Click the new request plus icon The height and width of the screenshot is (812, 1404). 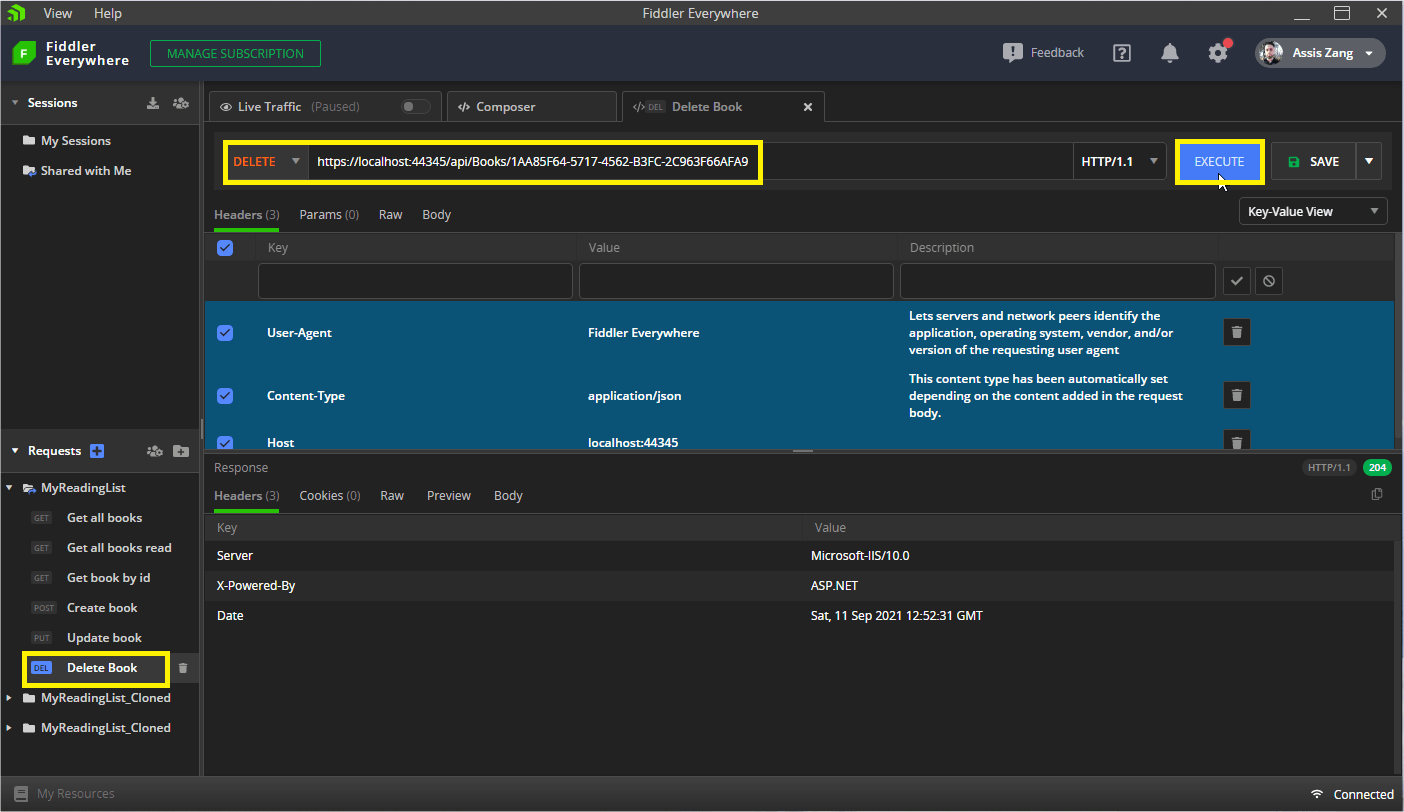click(97, 451)
